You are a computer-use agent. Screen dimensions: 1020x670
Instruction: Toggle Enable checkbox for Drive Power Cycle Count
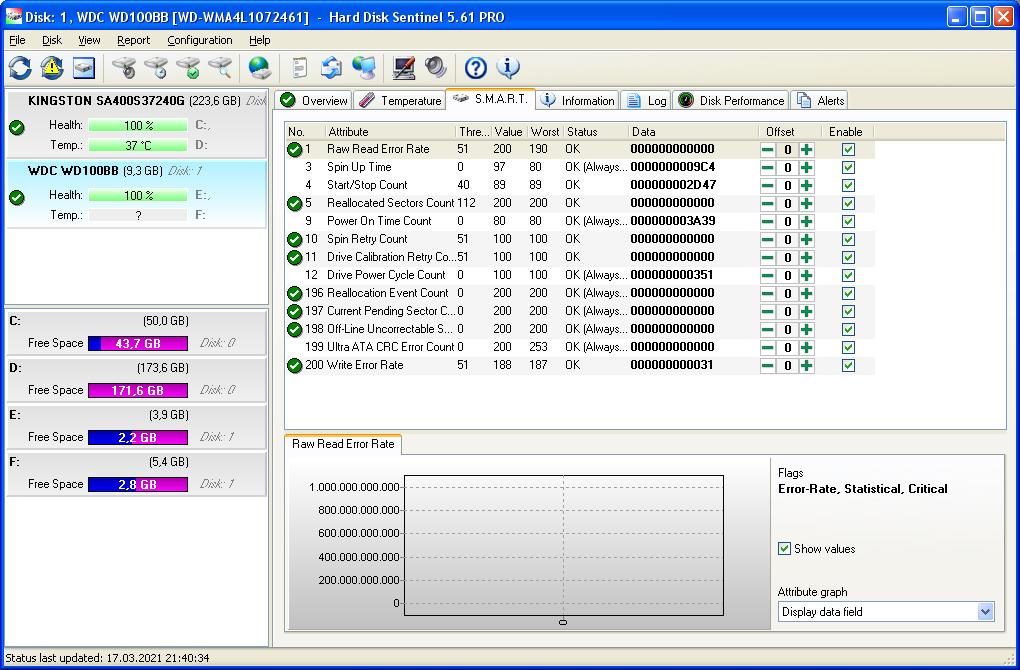(x=848, y=276)
